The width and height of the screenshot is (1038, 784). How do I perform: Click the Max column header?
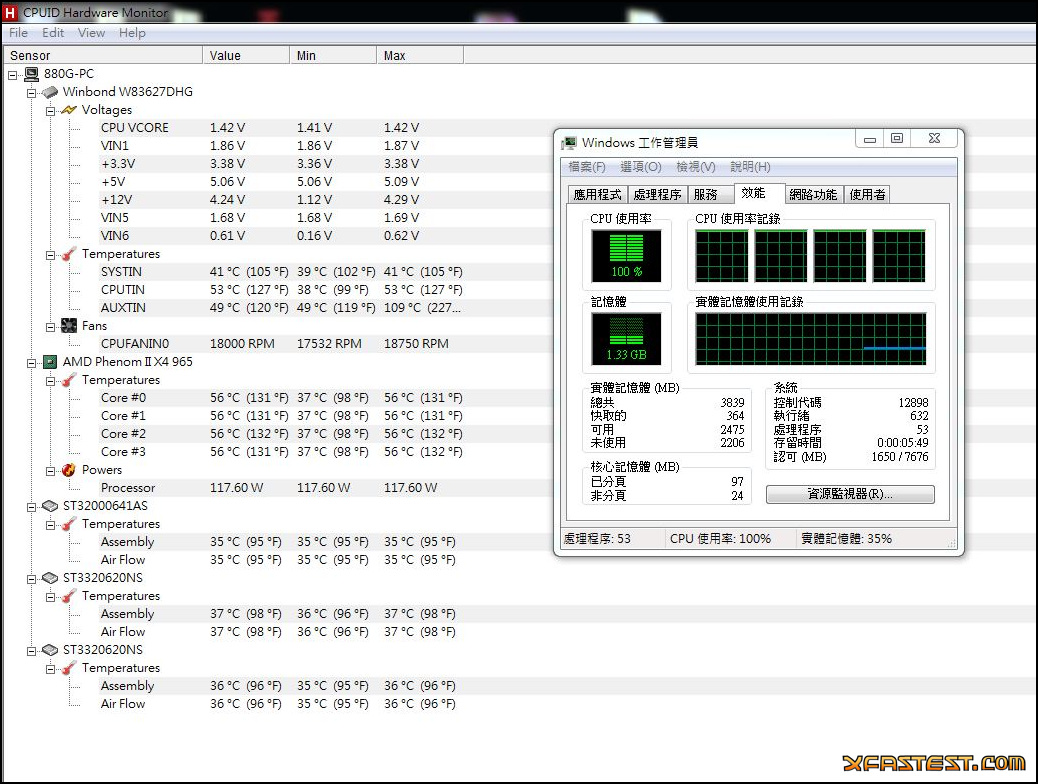coord(420,56)
